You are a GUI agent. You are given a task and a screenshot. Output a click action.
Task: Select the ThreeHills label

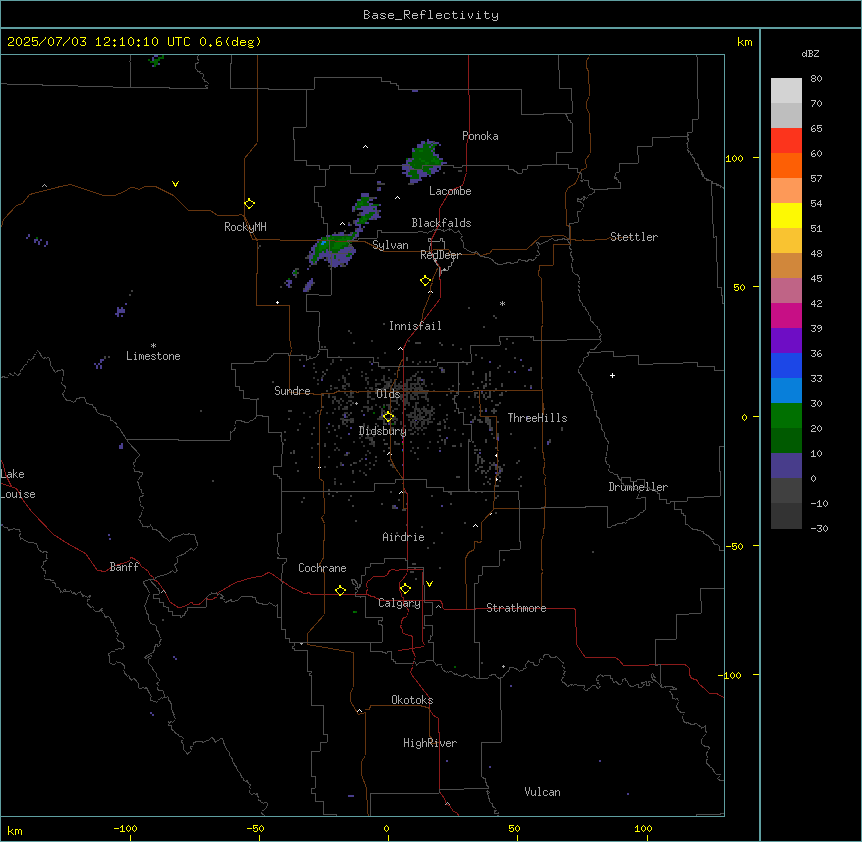tap(537, 418)
